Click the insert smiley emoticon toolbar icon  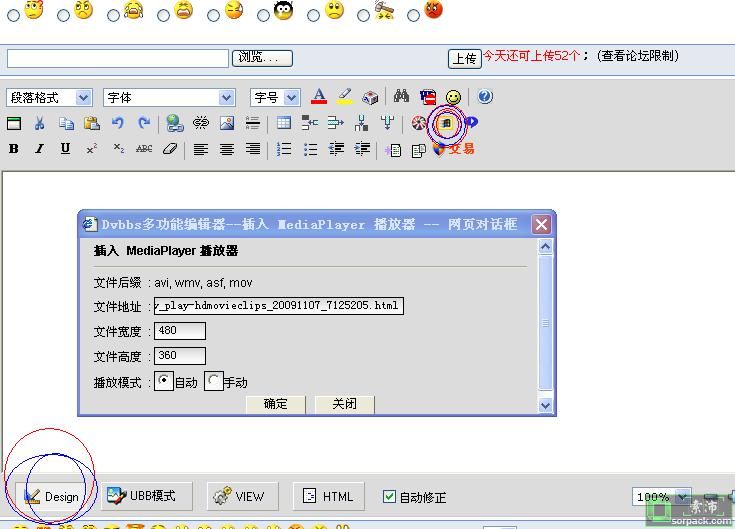[454, 97]
